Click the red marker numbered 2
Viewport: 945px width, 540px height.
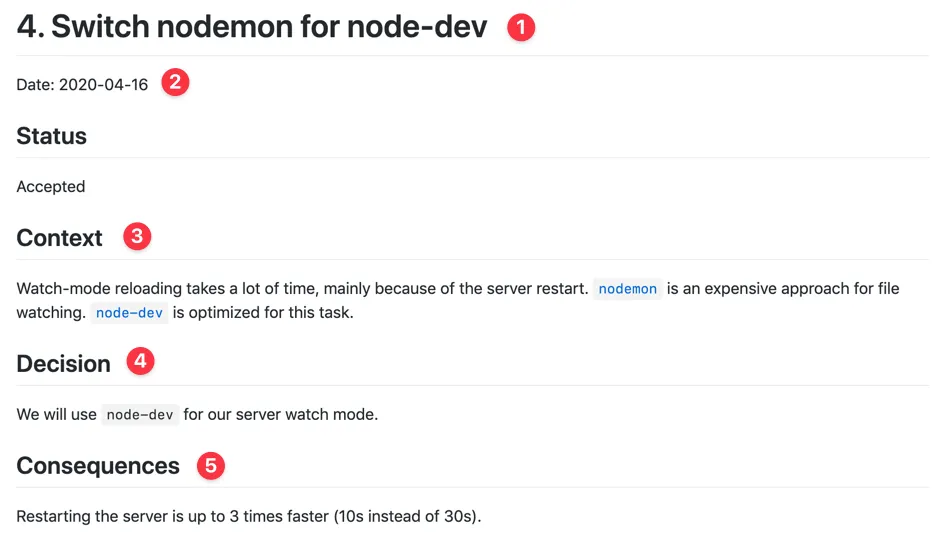click(175, 83)
